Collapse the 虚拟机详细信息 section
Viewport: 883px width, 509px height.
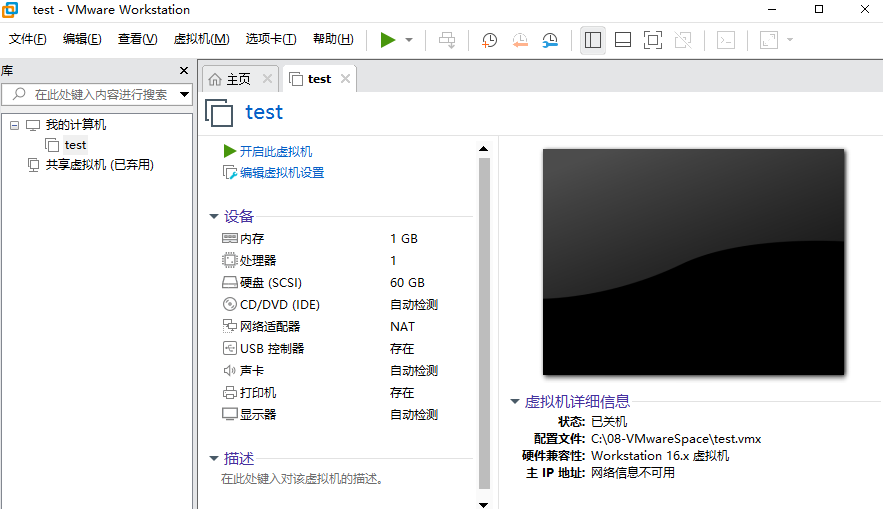(514, 401)
